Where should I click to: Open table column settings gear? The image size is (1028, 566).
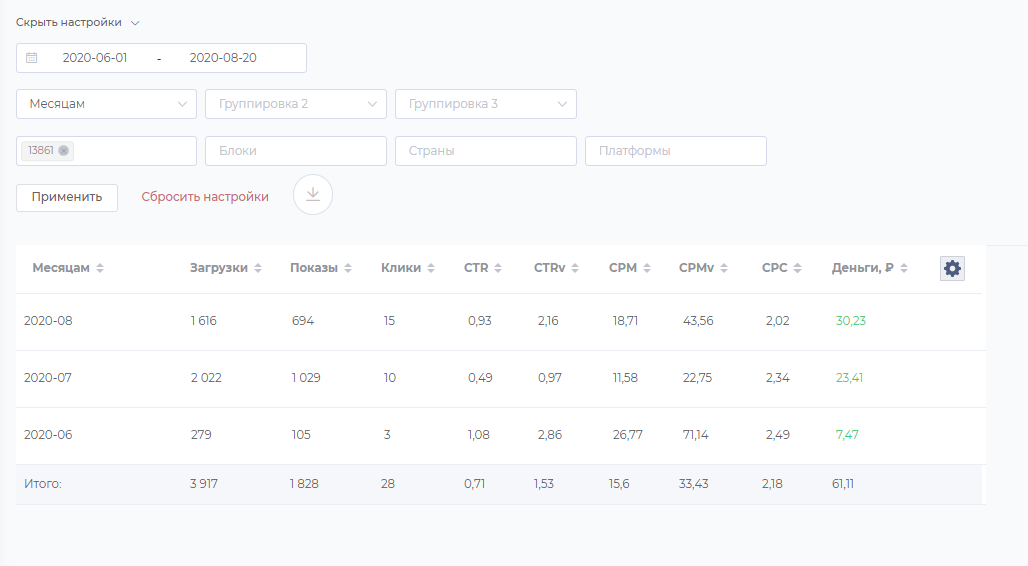952,268
